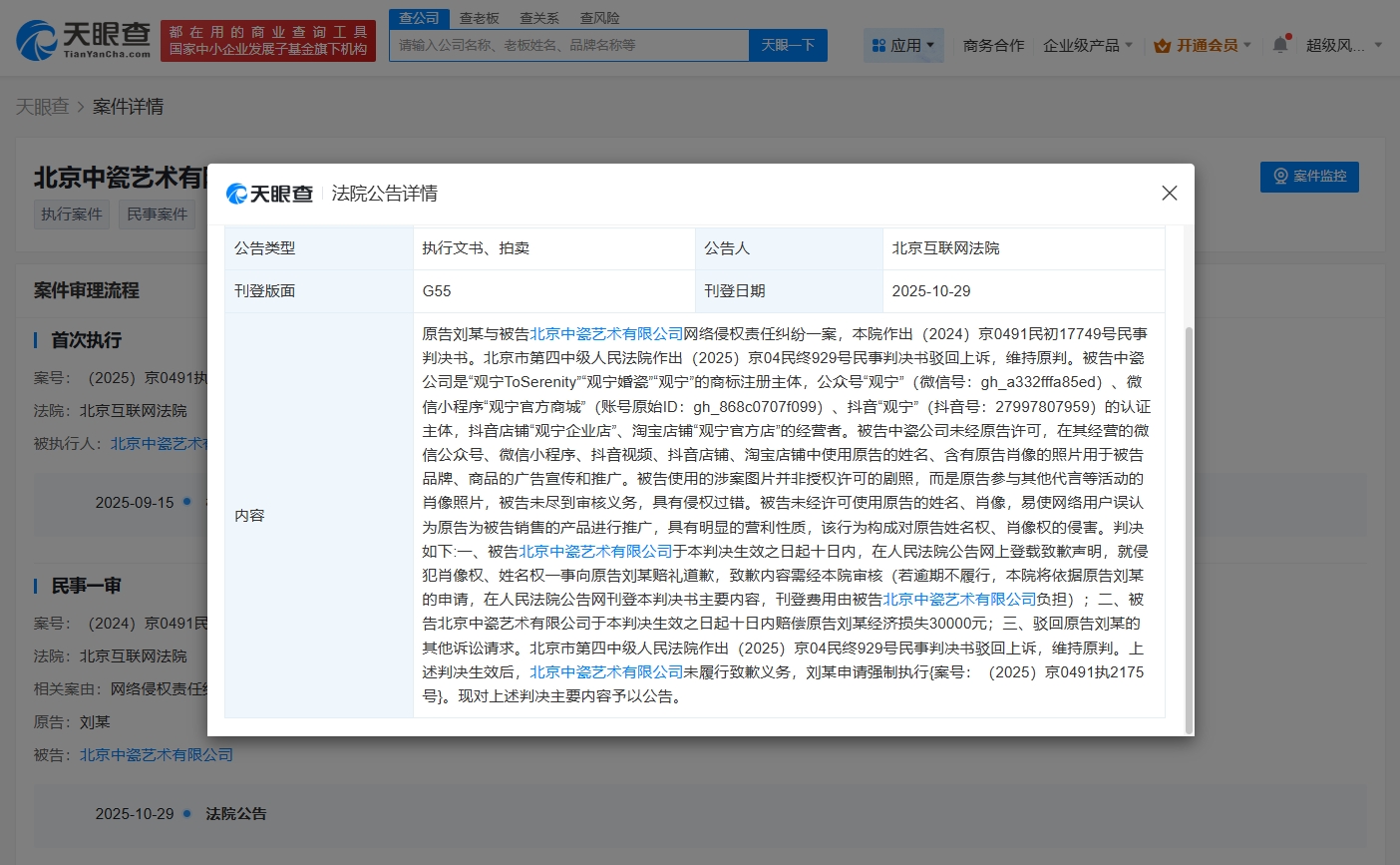1400x865 pixels.
Task: Click the TianYanCha logo in header
Action: [84, 40]
